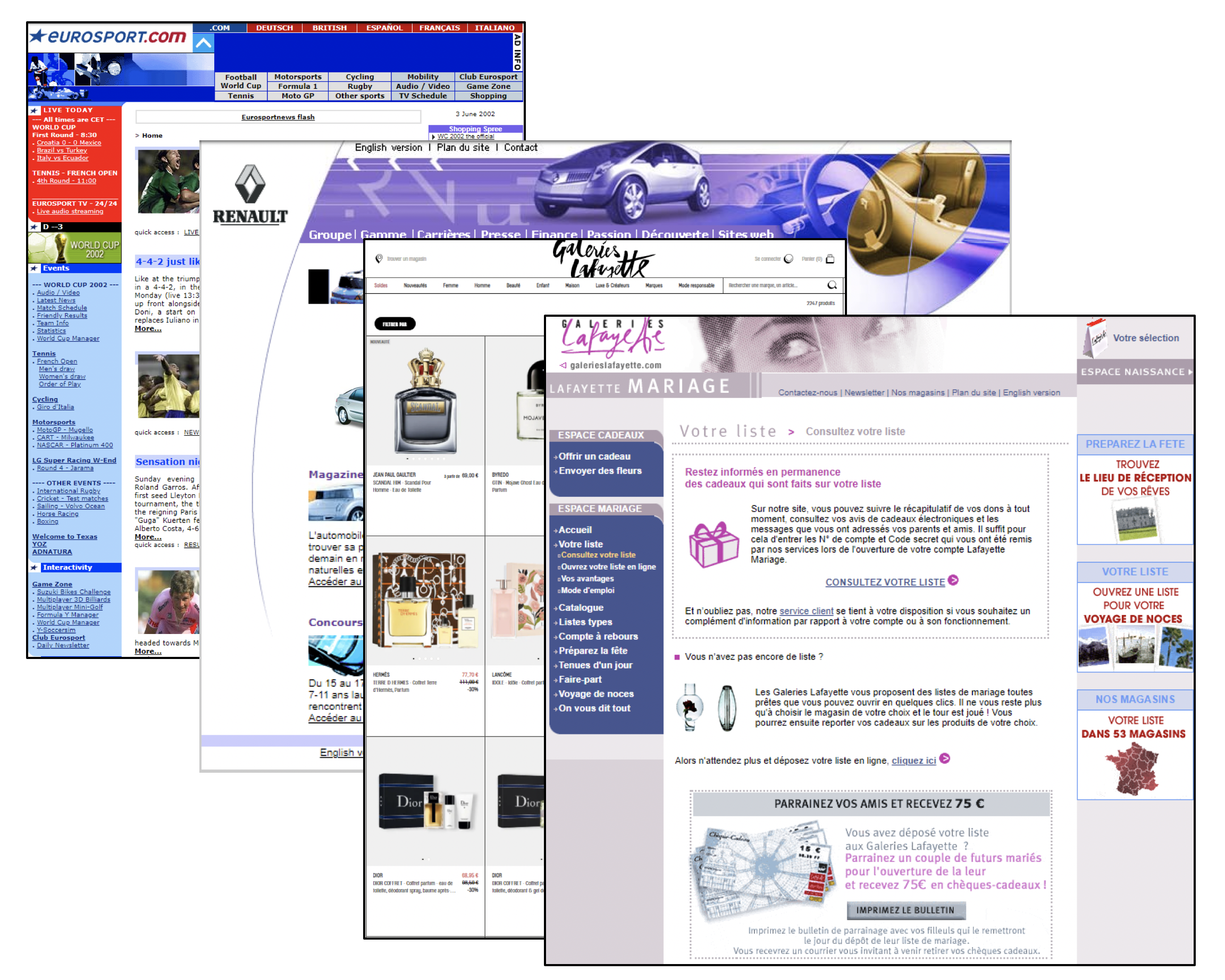Screen dimensions: 1225x980
Task: Click the round arrow icon after CONSULTEZ VOTRE LISTE
Action: 953,580
